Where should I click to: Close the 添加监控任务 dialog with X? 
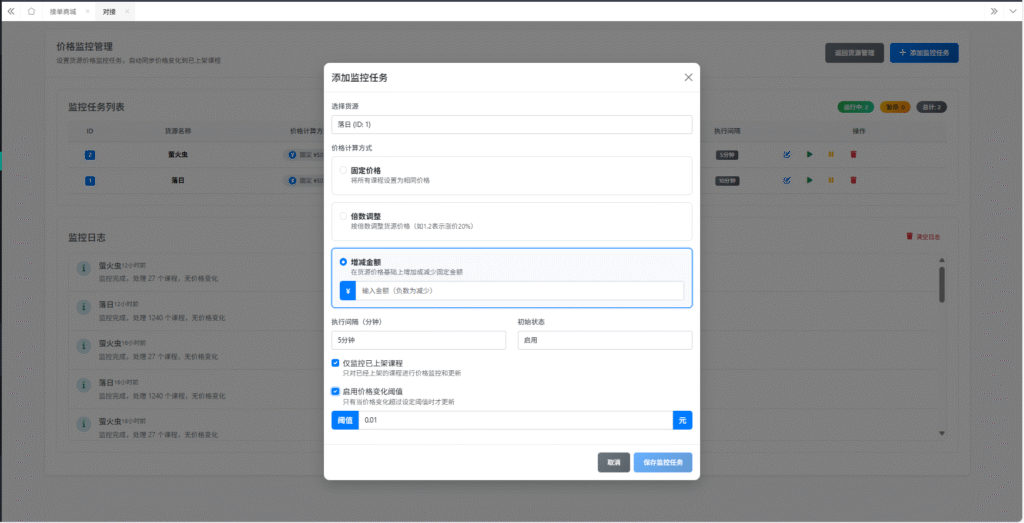688,77
